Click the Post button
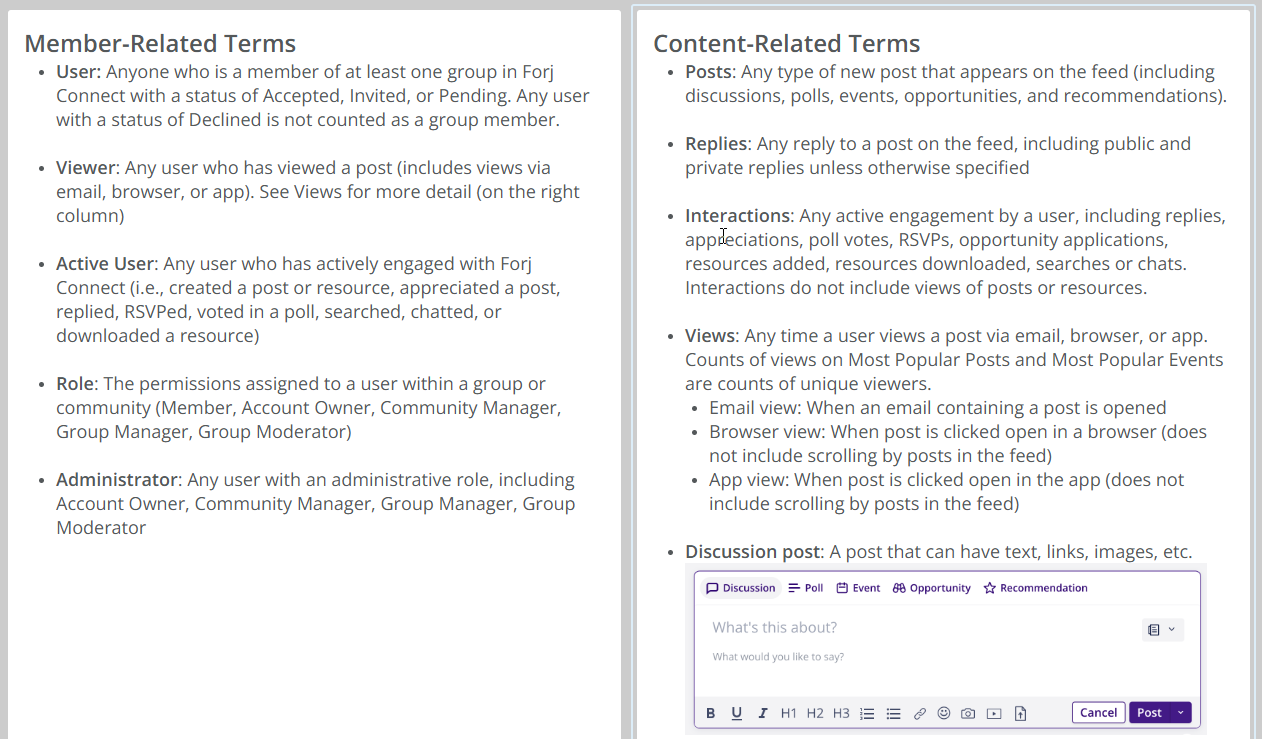Screen dimensions: 1262x739 pyautogui.click(x=1150, y=713)
